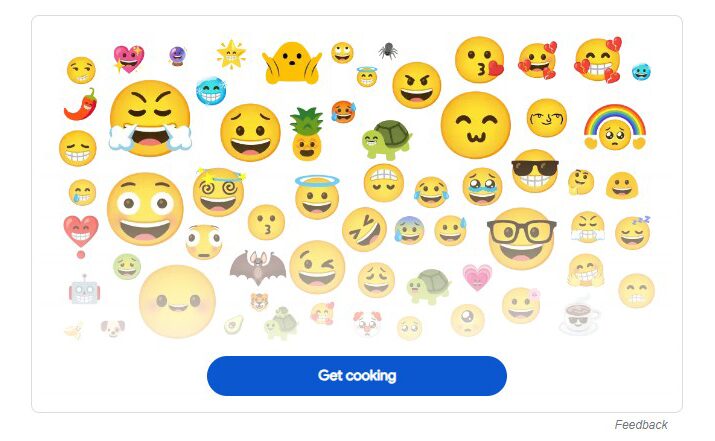Choose the dizzy spiral-eyes emoji

219,192
